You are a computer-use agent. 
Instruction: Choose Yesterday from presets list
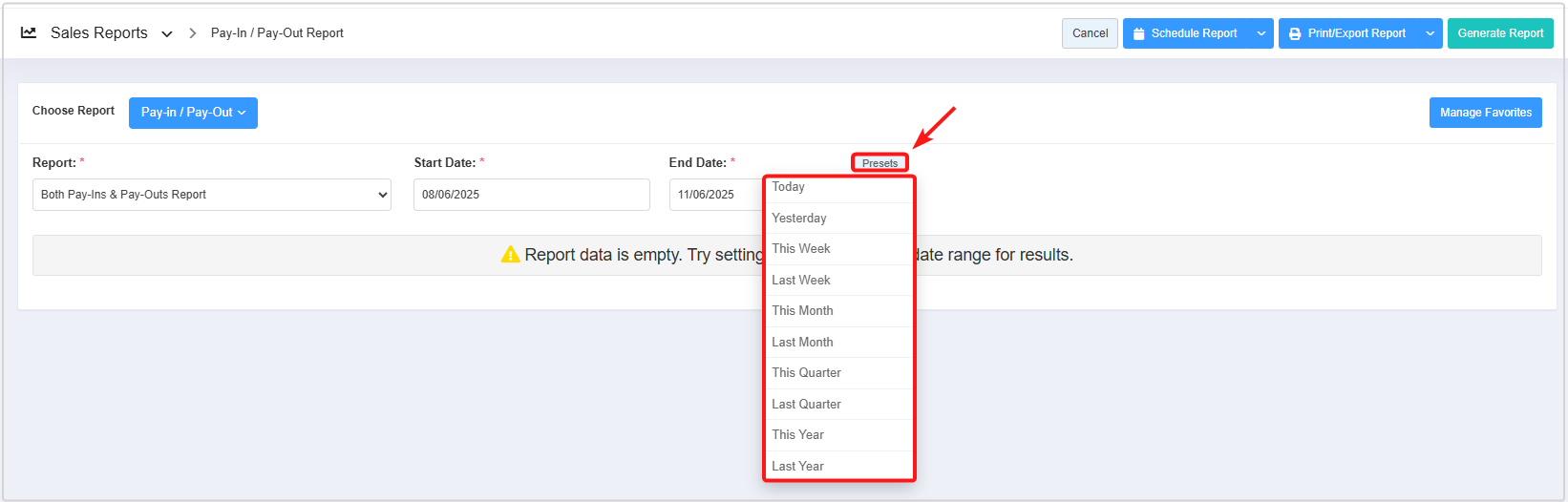point(799,219)
